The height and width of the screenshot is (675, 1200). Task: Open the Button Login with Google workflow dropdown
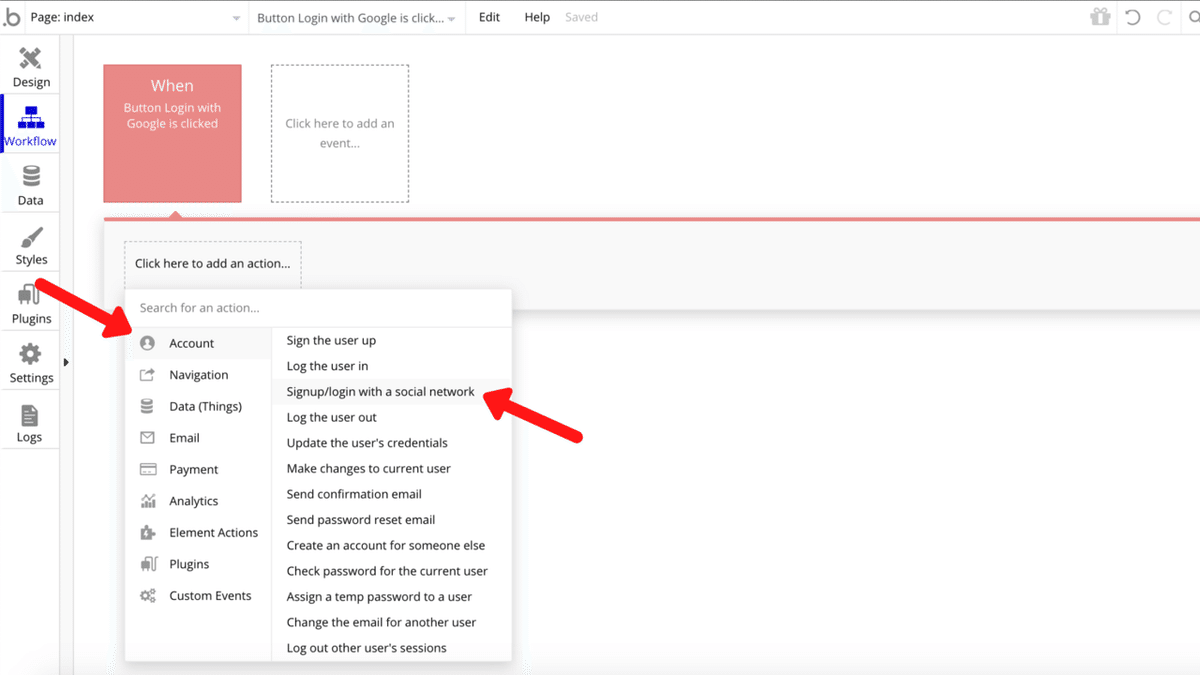coord(356,17)
